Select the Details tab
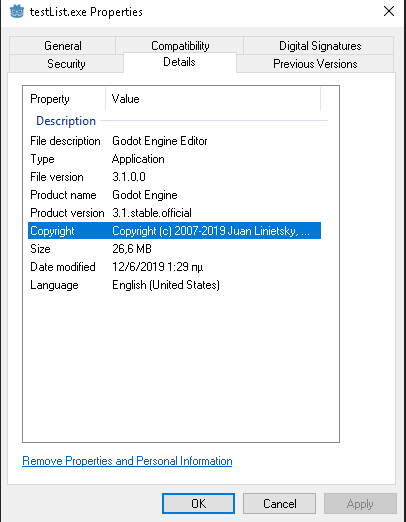Screen dimensions: 406x522 click(x=179, y=62)
